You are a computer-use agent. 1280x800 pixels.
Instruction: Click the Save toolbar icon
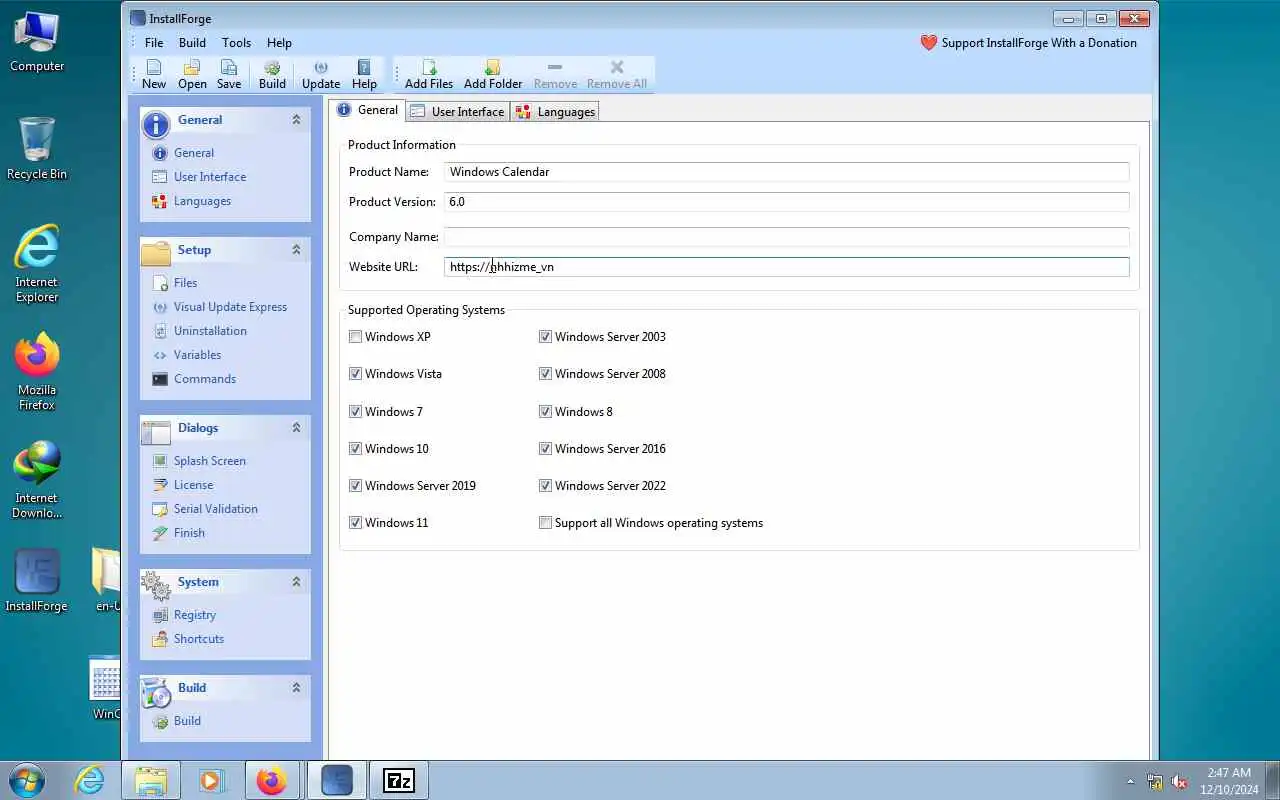click(229, 75)
